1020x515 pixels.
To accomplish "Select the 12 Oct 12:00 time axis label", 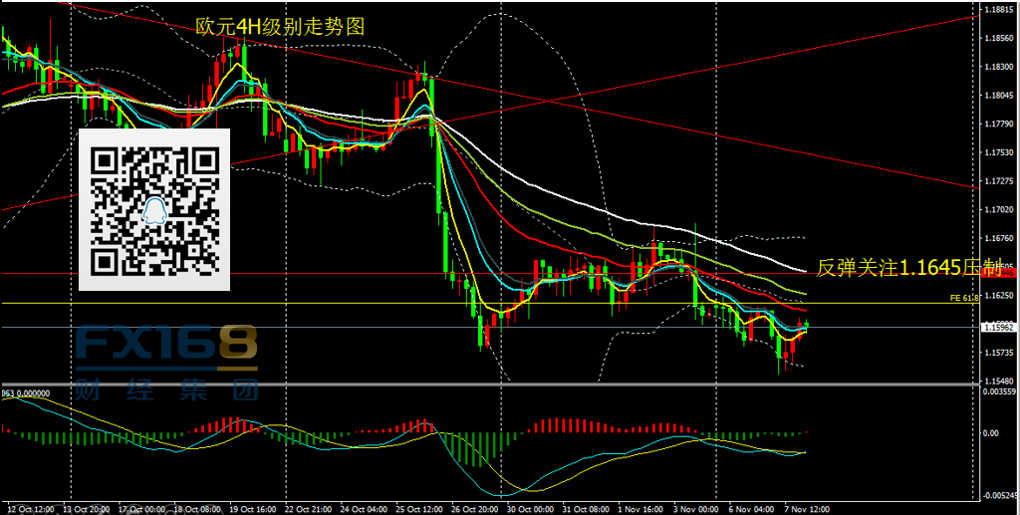I will [x=29, y=507].
